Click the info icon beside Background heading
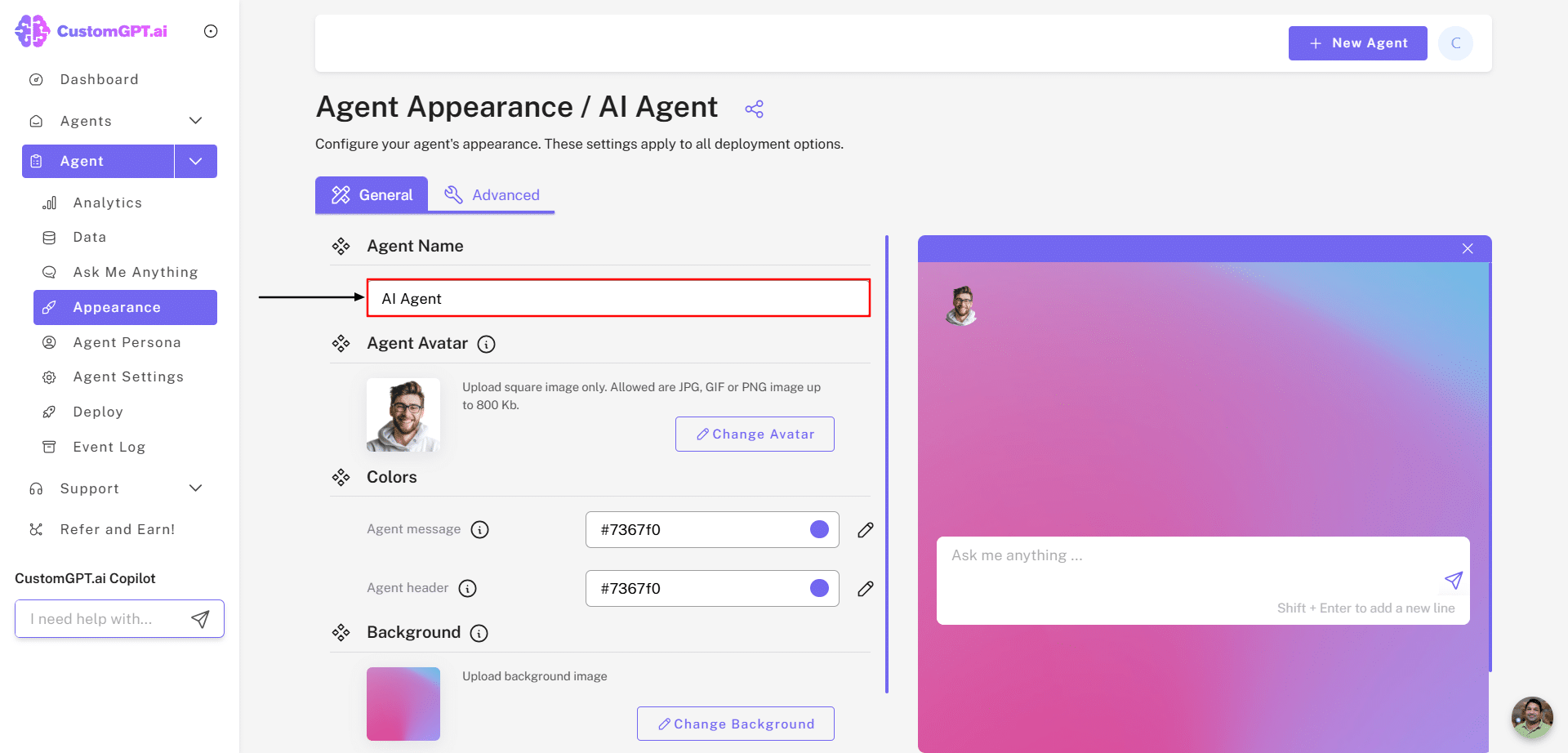 (x=479, y=633)
